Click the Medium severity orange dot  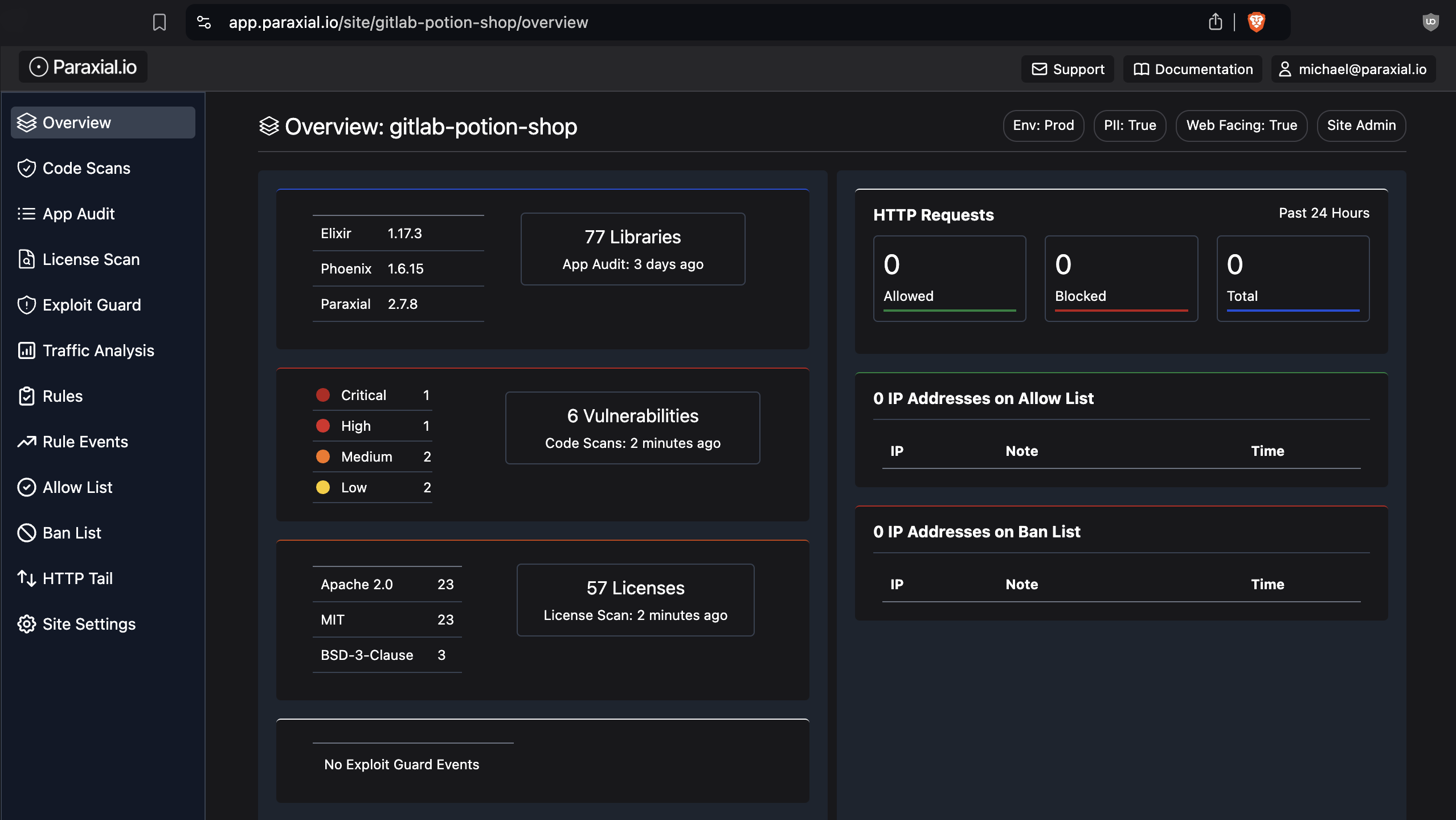pyautogui.click(x=323, y=456)
